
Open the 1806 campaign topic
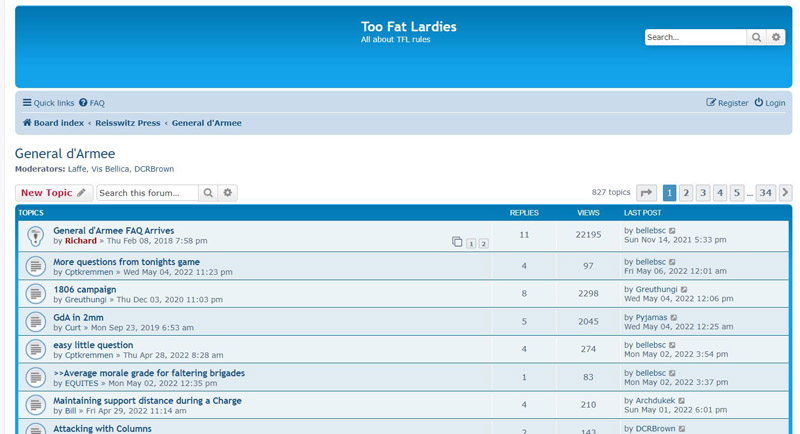(84, 290)
